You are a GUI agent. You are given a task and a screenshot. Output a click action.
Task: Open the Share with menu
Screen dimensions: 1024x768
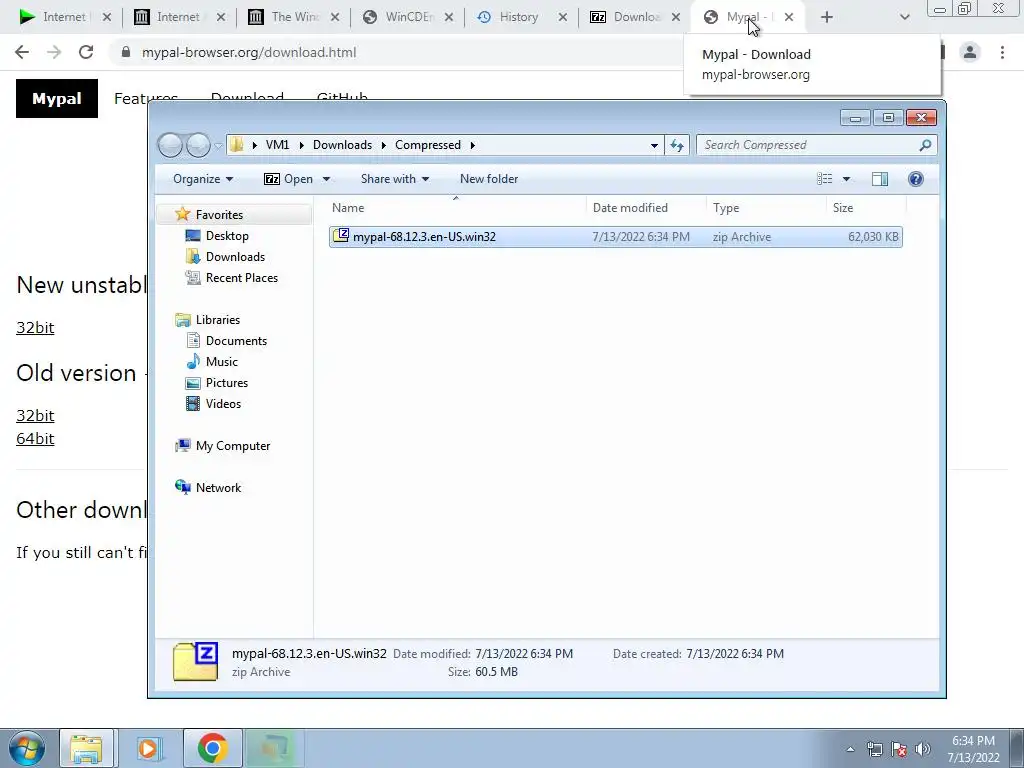point(394,179)
